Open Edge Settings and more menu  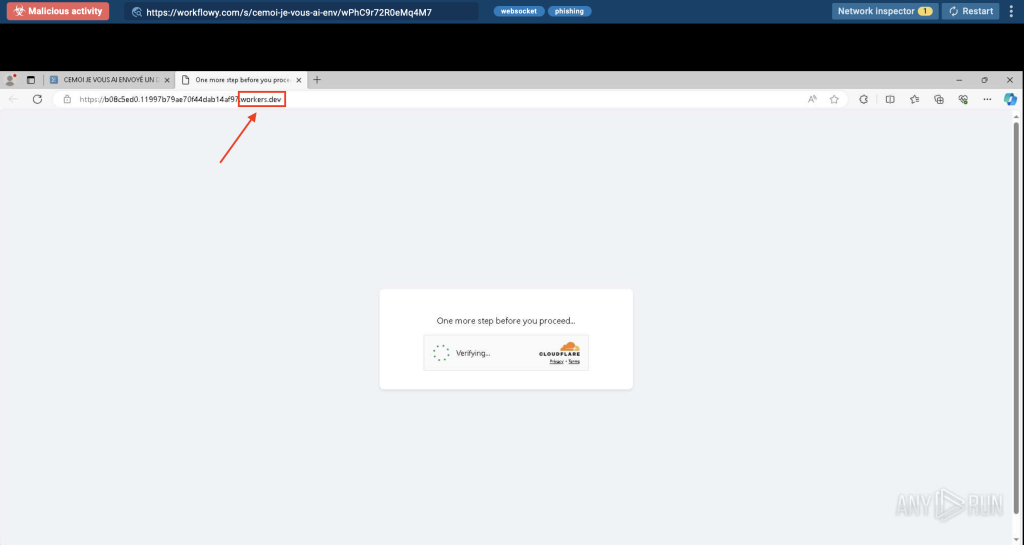click(x=988, y=99)
